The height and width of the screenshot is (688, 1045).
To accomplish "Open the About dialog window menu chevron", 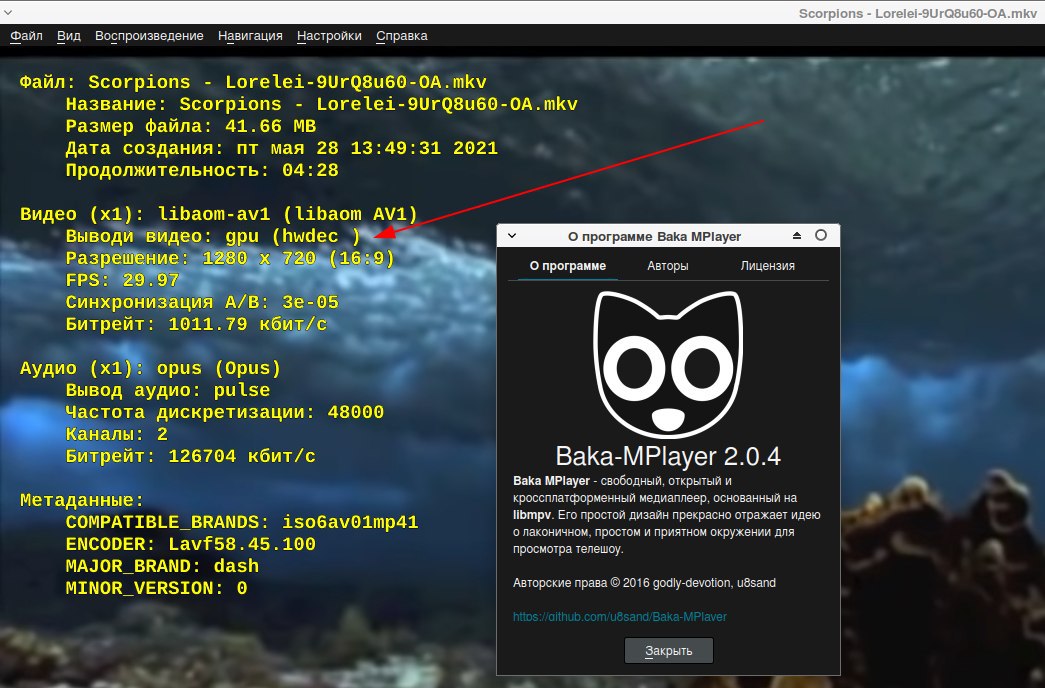I will click(x=512, y=236).
